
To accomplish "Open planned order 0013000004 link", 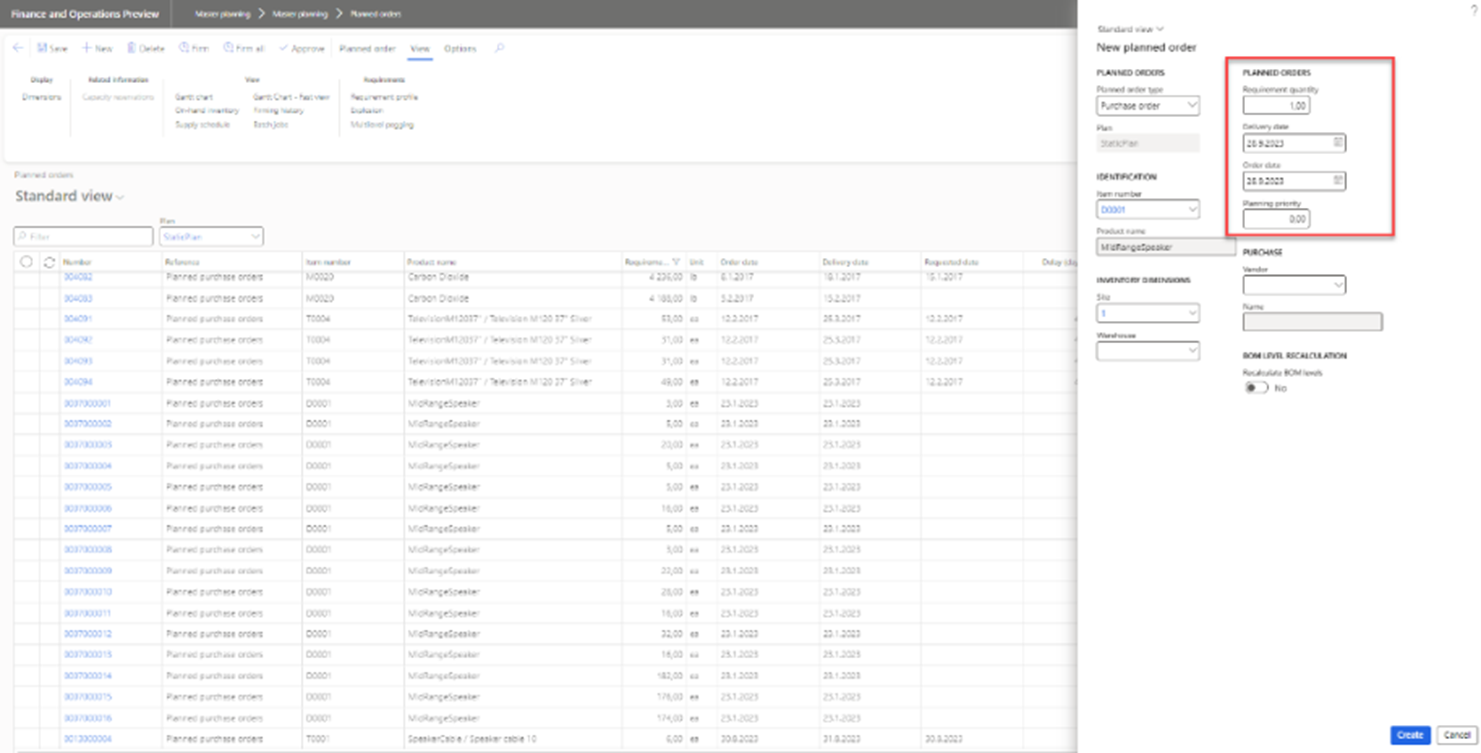I will tap(88, 739).
